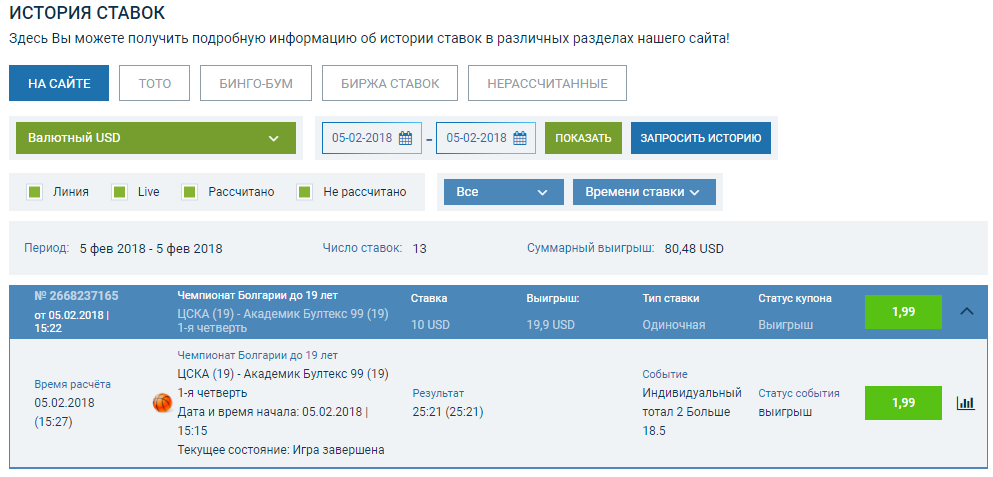
Task: Open the Валютный USD account dropdown
Action: click(156, 138)
